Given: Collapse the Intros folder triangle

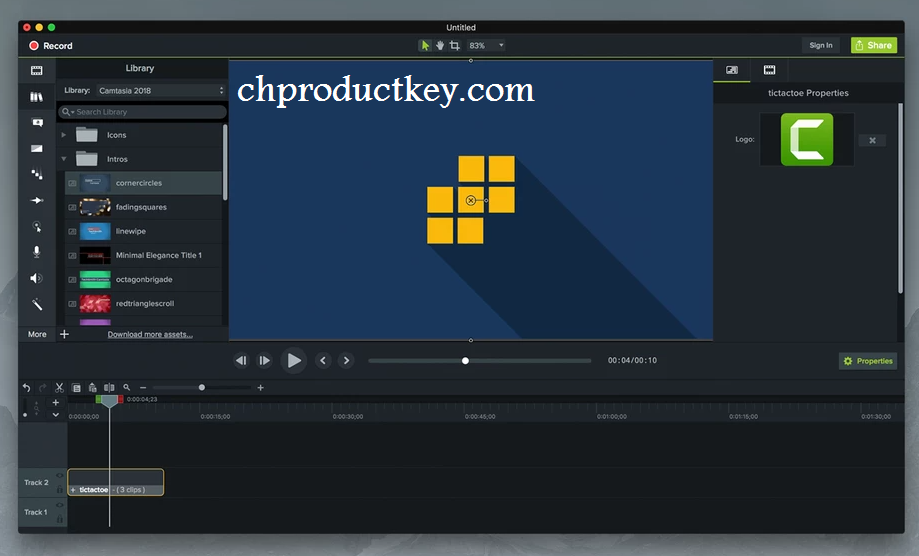Looking at the screenshot, I should pos(64,159).
